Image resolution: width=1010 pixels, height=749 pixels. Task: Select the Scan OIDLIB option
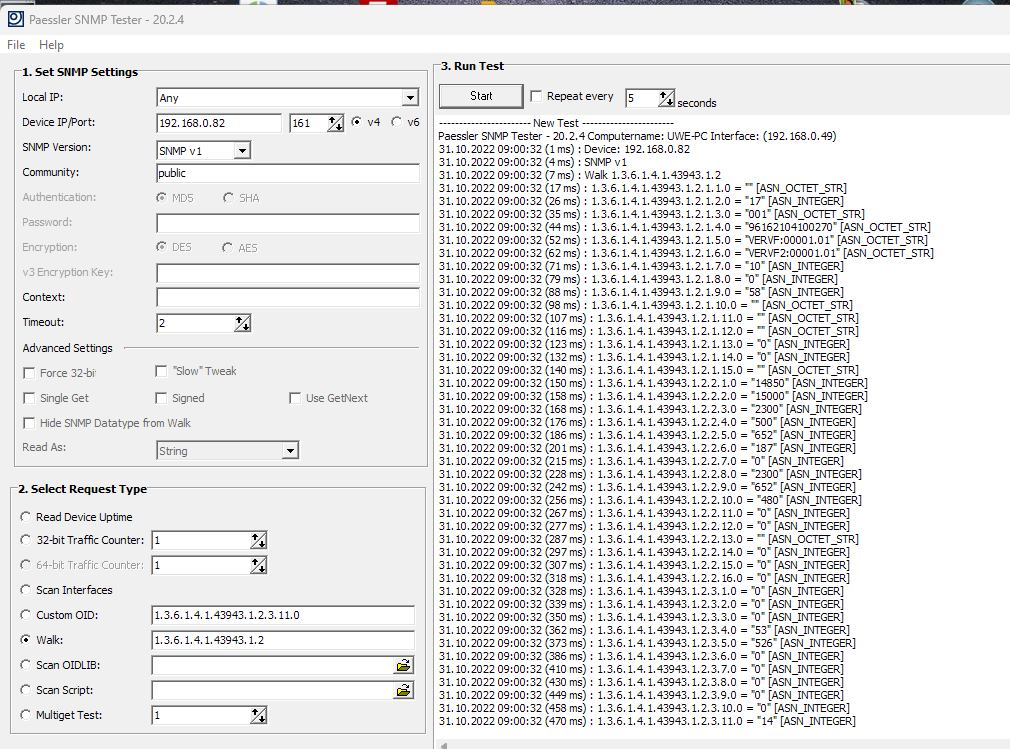point(25,665)
